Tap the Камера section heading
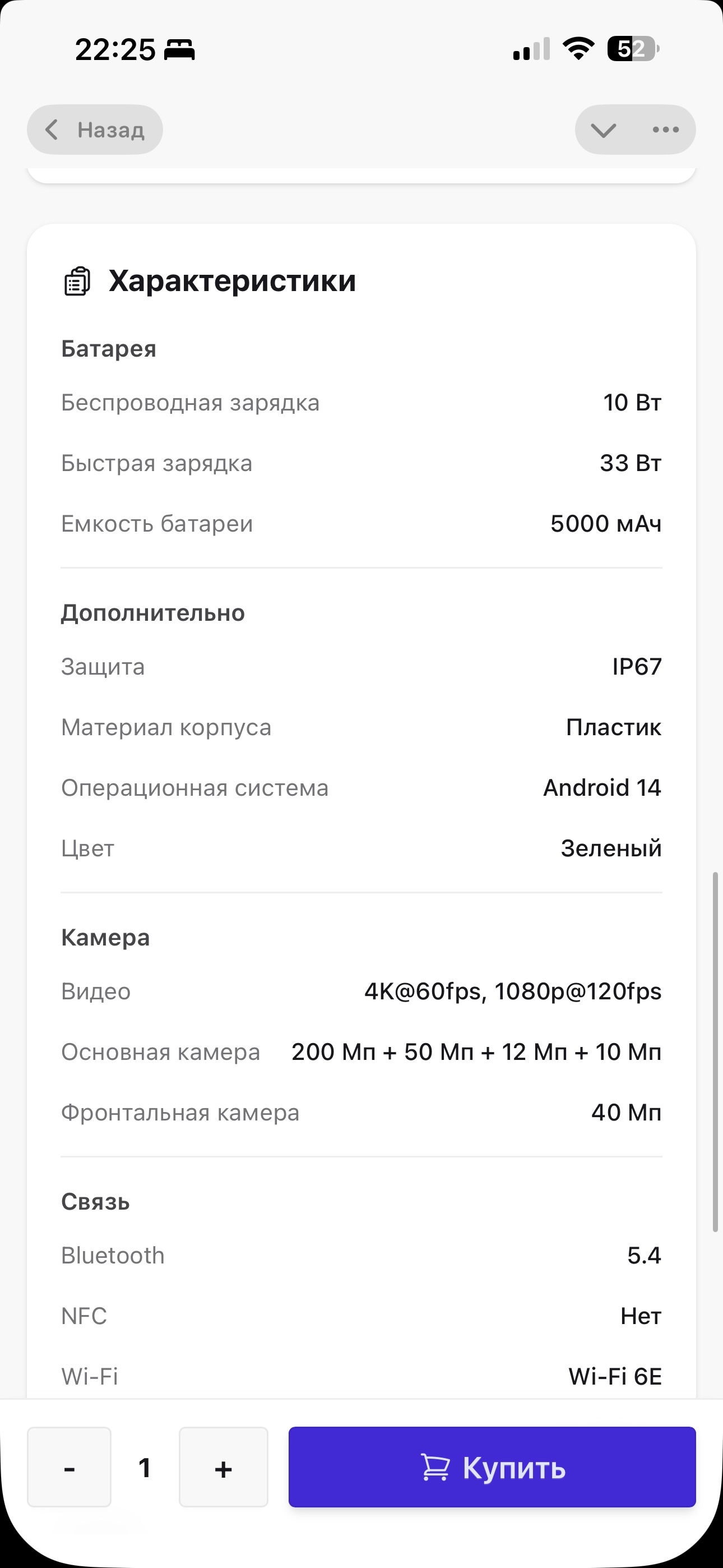This screenshot has height=1568, width=723. pos(105,938)
